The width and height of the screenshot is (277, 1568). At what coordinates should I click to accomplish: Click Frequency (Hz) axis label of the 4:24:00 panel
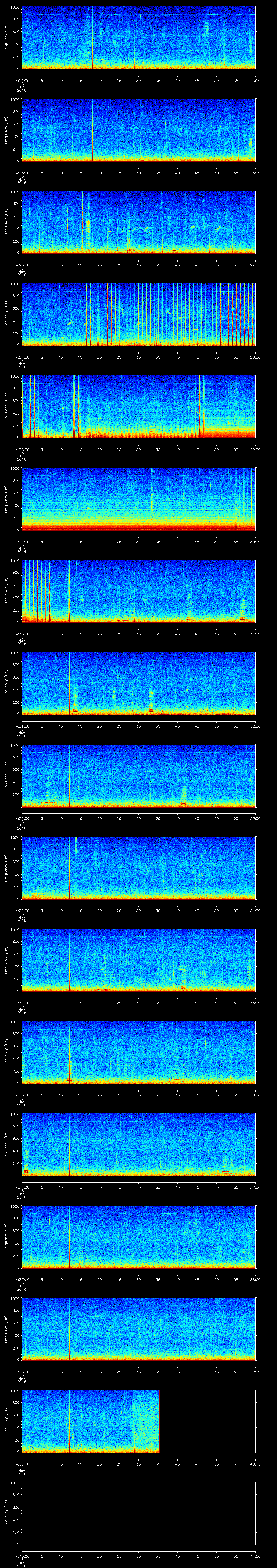(6, 38)
